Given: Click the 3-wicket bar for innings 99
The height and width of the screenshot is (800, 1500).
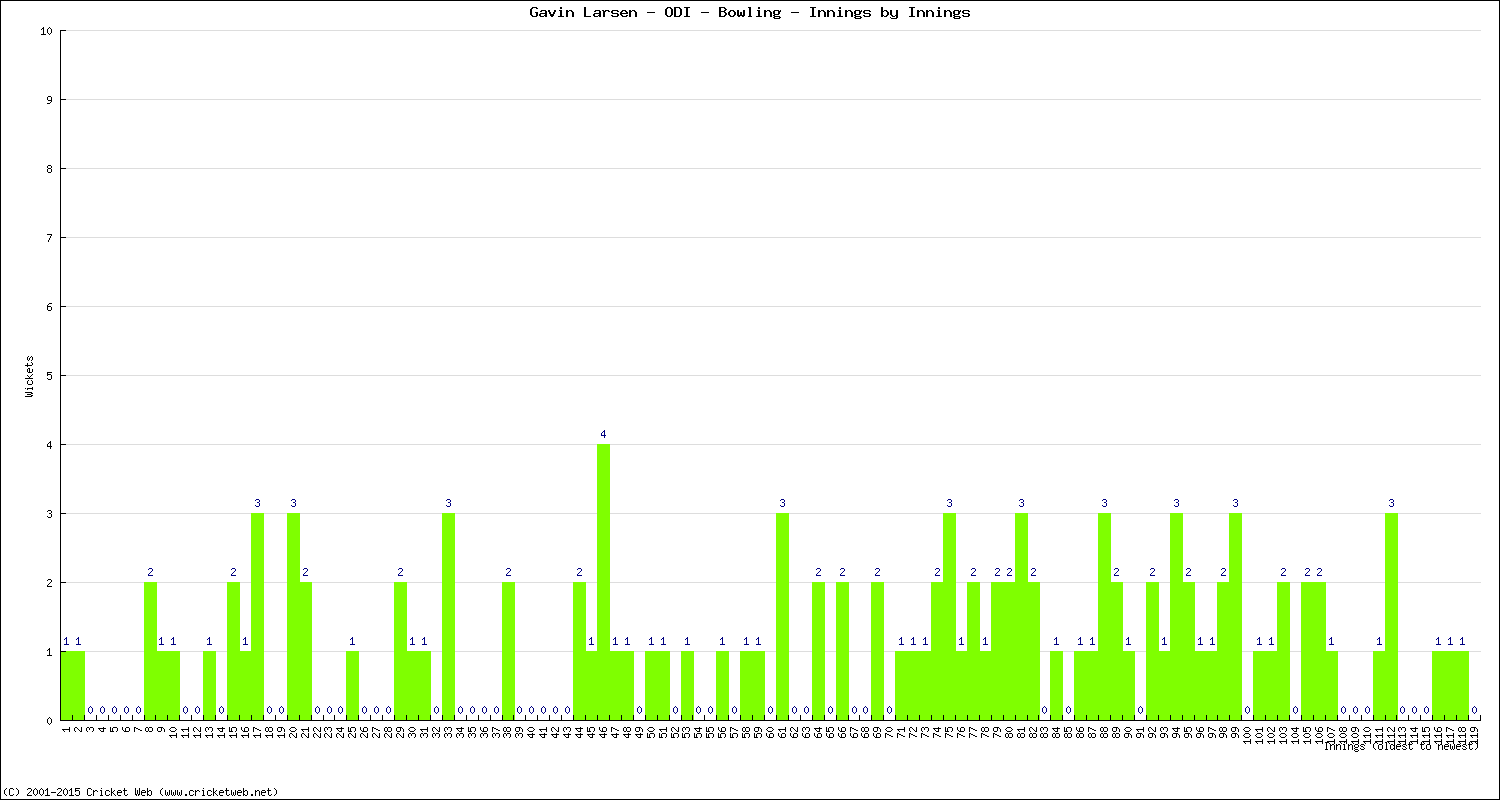Looking at the screenshot, I should click(x=1235, y=616).
